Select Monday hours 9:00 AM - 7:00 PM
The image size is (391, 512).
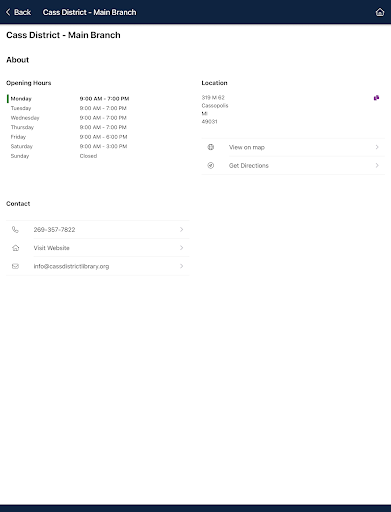point(104,99)
